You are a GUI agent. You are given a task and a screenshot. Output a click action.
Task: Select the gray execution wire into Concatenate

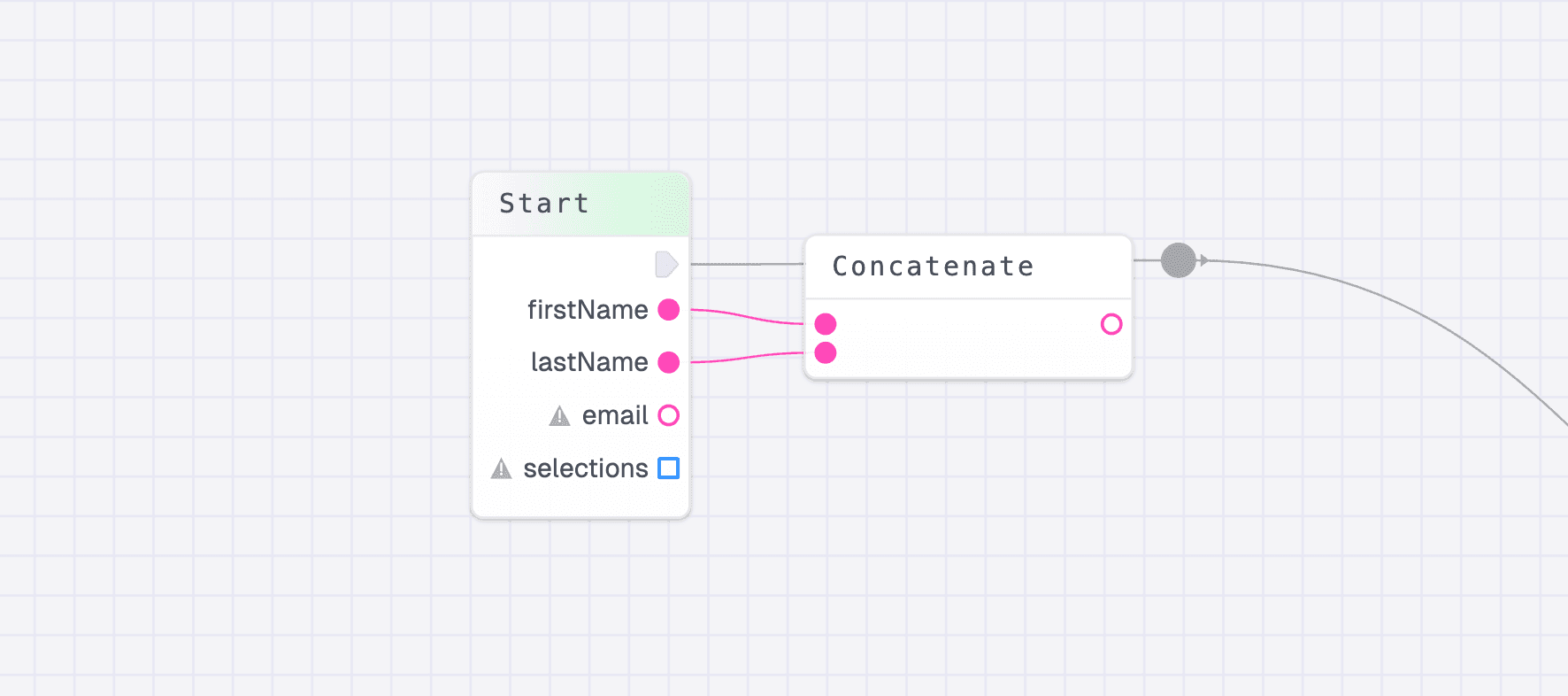(x=748, y=264)
